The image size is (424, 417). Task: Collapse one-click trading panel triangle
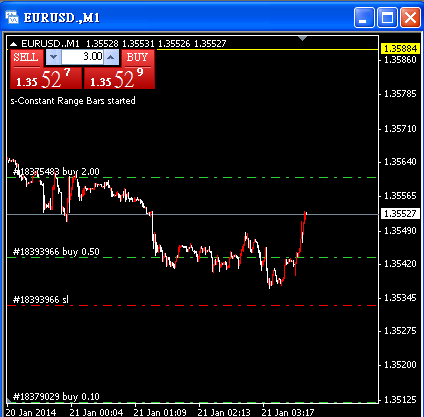coord(13,44)
